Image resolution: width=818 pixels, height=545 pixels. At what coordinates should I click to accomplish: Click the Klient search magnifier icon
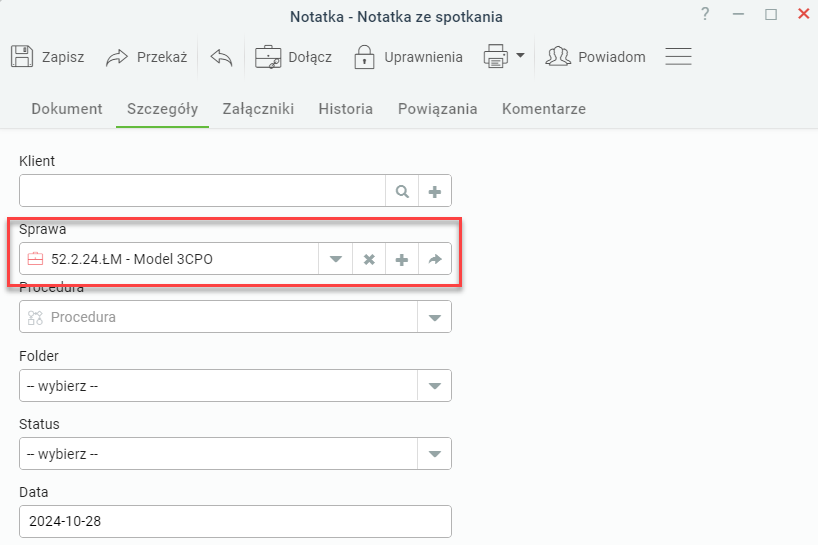click(402, 191)
